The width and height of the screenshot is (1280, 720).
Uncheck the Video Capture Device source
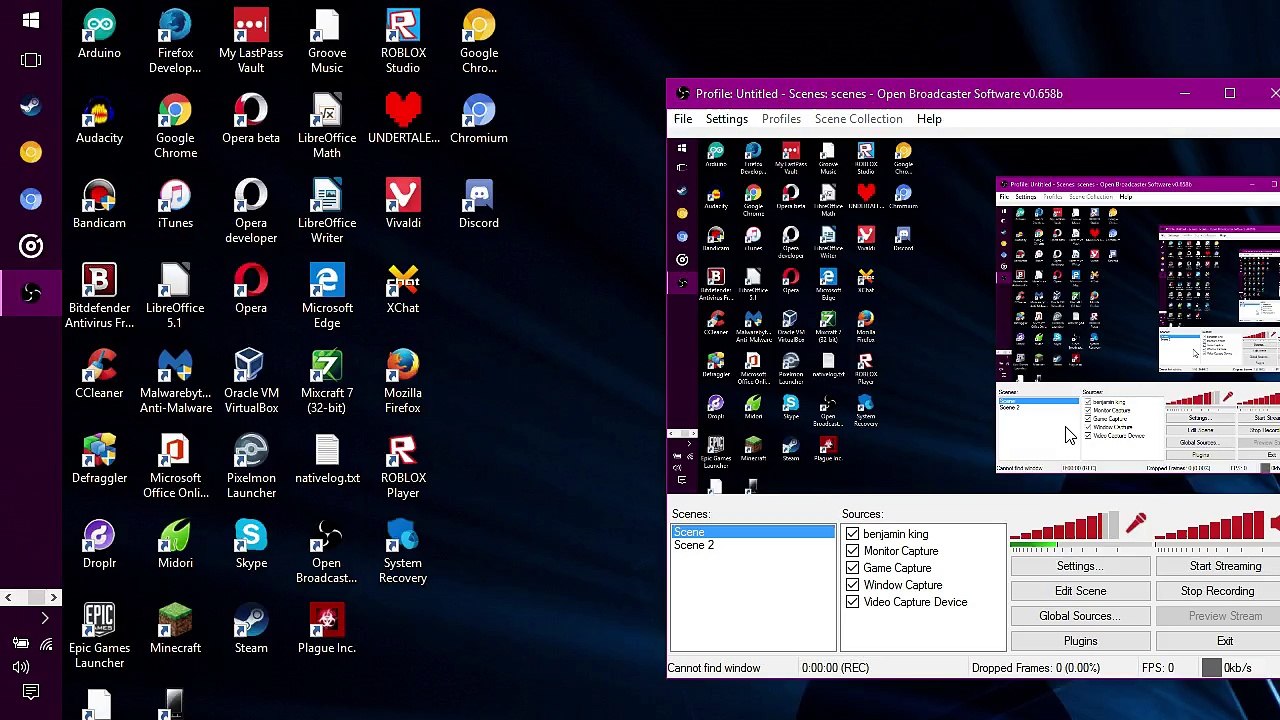pyautogui.click(x=852, y=602)
